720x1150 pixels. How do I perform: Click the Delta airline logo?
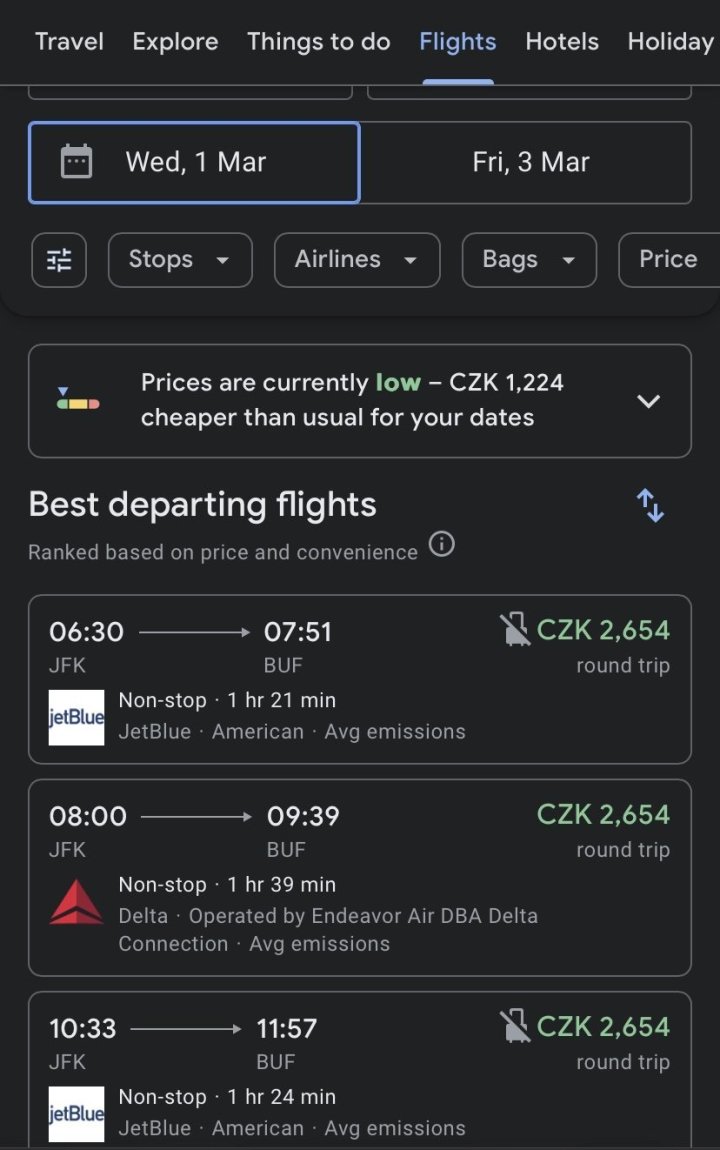coord(76,903)
